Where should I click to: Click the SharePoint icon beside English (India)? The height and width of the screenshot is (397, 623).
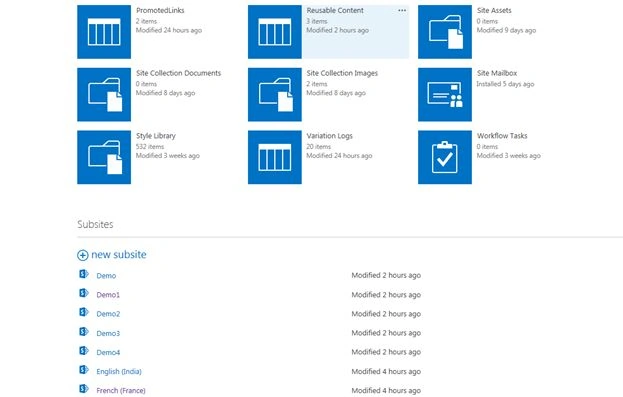click(x=83, y=370)
